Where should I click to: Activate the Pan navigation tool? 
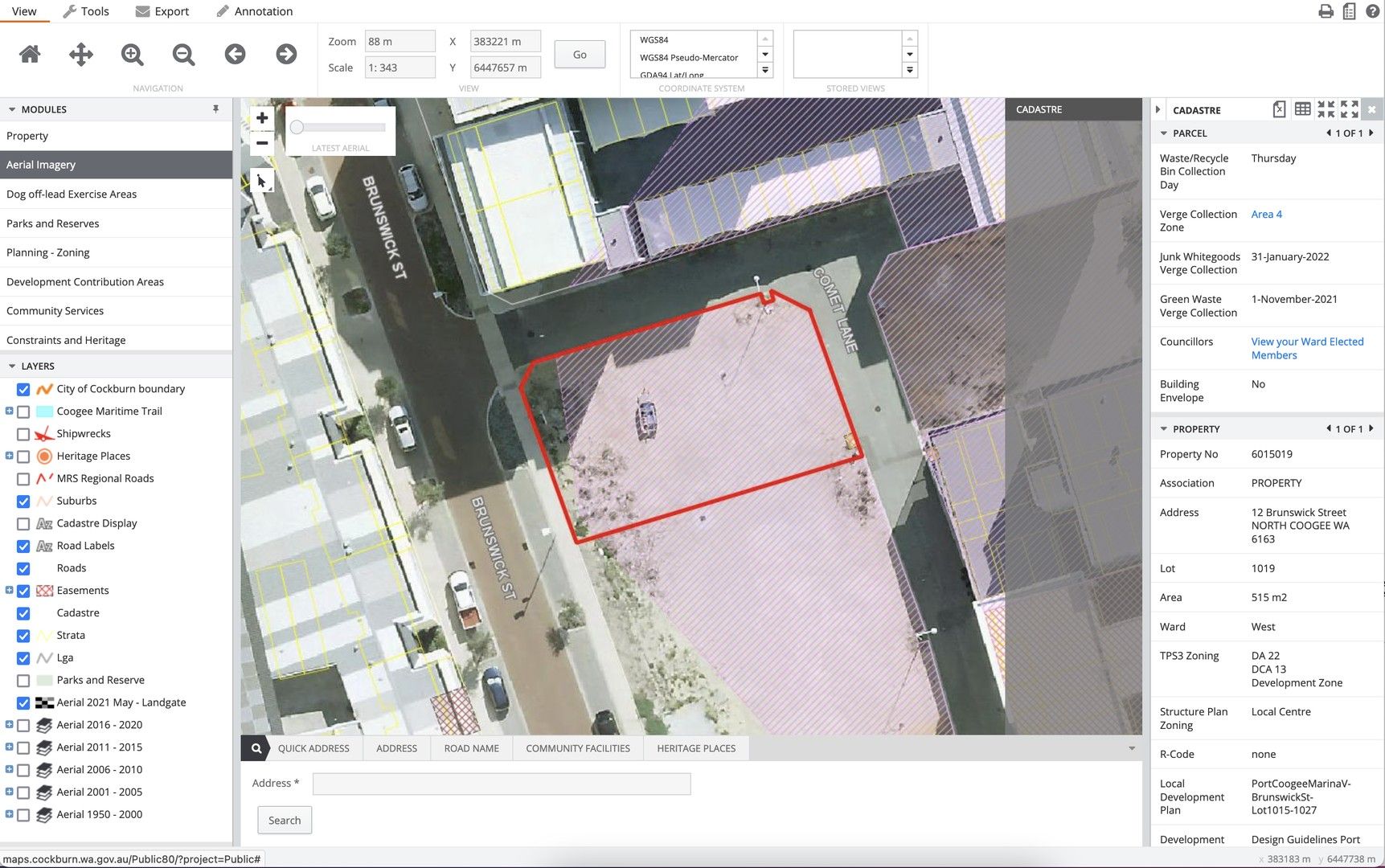80,54
